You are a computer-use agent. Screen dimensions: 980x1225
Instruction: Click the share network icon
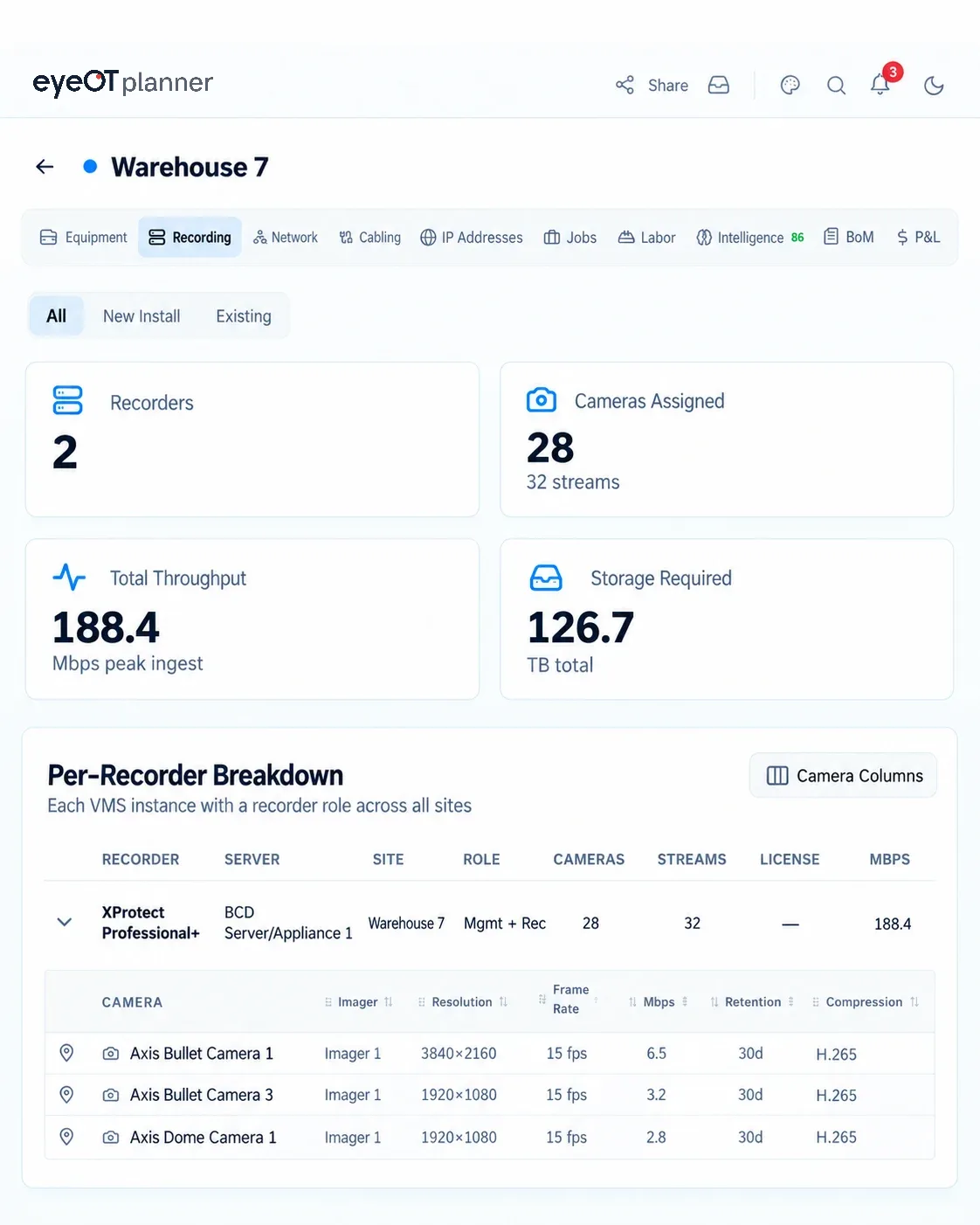[x=625, y=85]
